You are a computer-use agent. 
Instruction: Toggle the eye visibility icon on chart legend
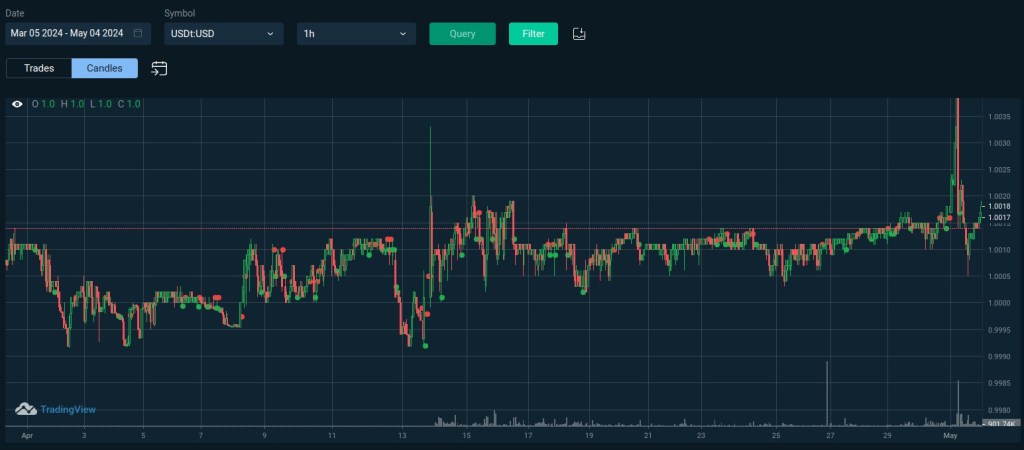(x=17, y=104)
